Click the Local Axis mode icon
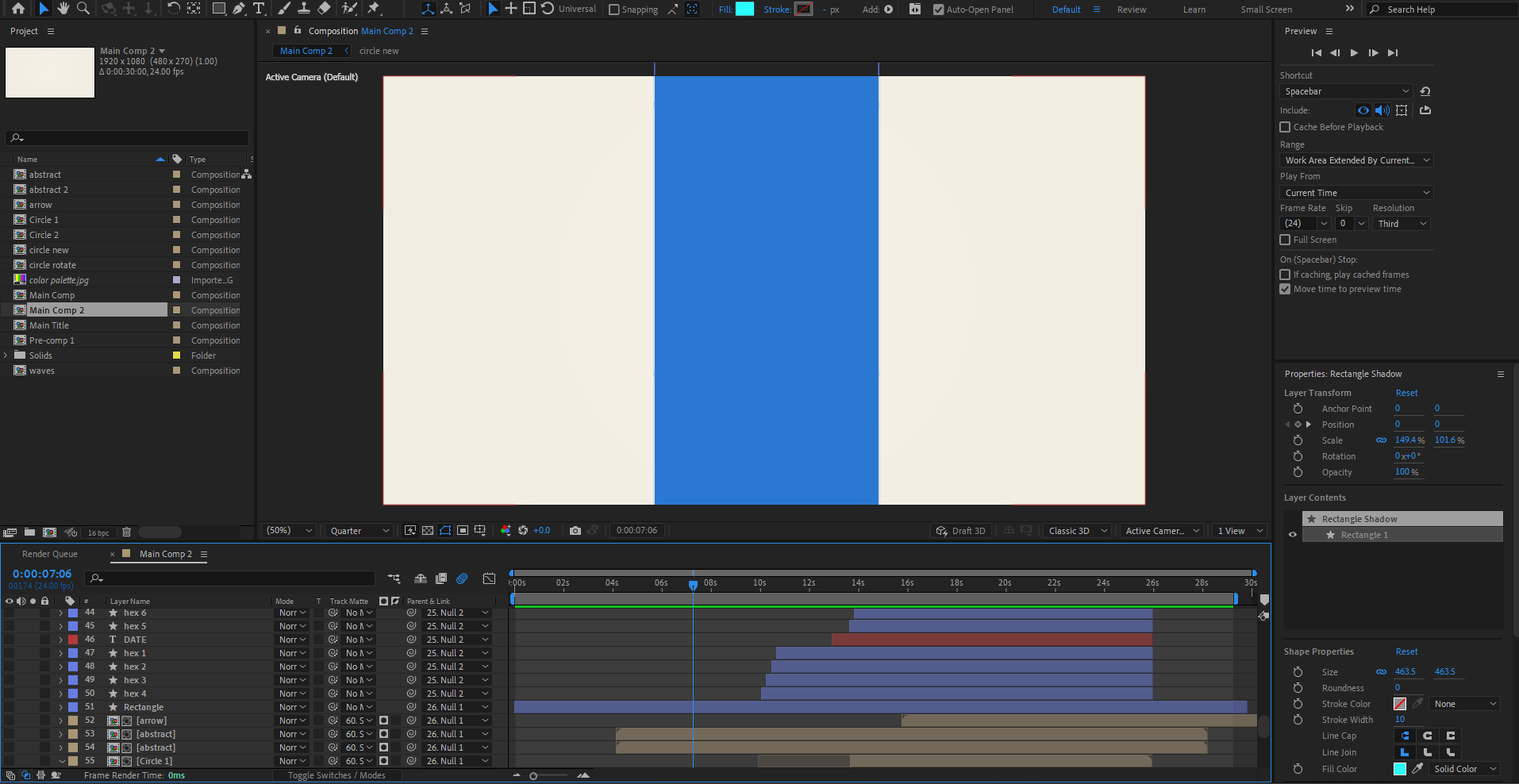The height and width of the screenshot is (784, 1519). 428,9
